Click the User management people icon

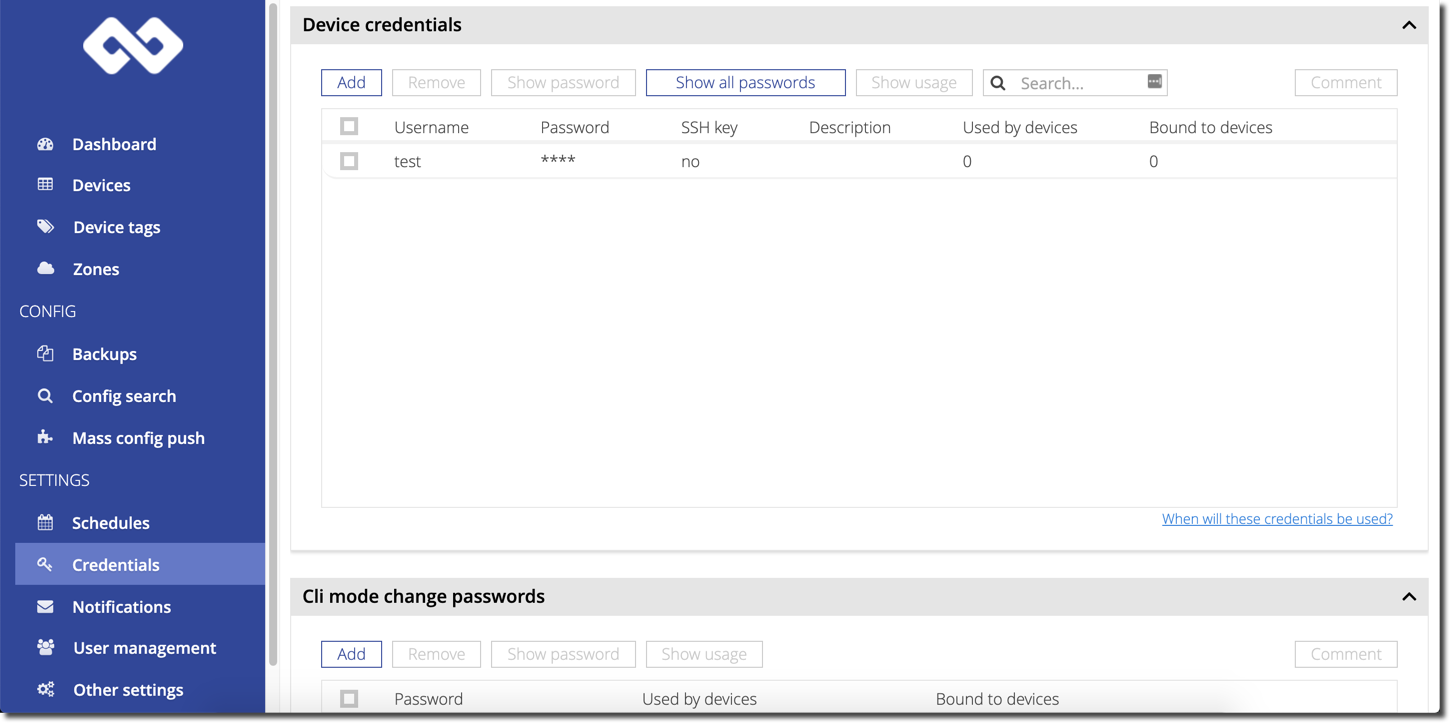pyautogui.click(x=45, y=648)
